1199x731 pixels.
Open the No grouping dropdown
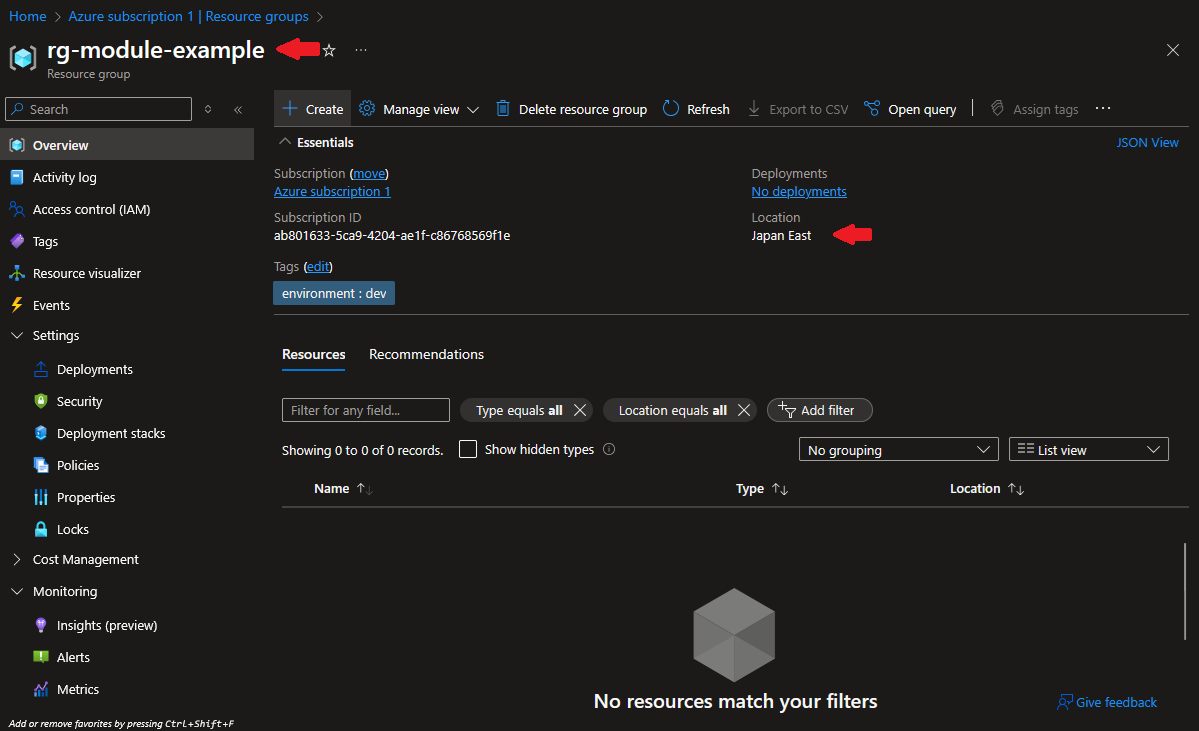(x=898, y=450)
